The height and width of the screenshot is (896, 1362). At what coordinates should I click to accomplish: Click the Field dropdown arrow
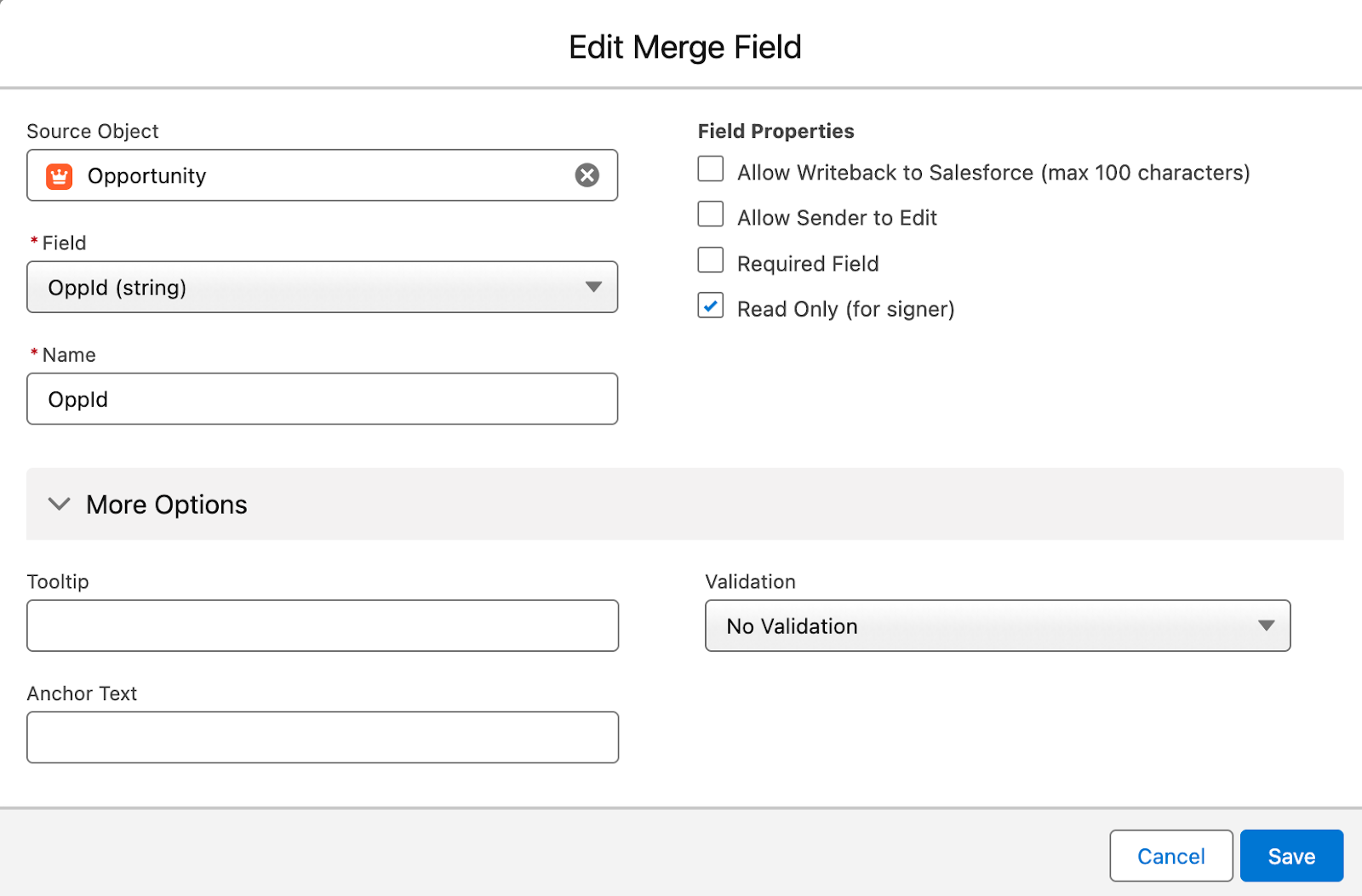[x=594, y=288]
